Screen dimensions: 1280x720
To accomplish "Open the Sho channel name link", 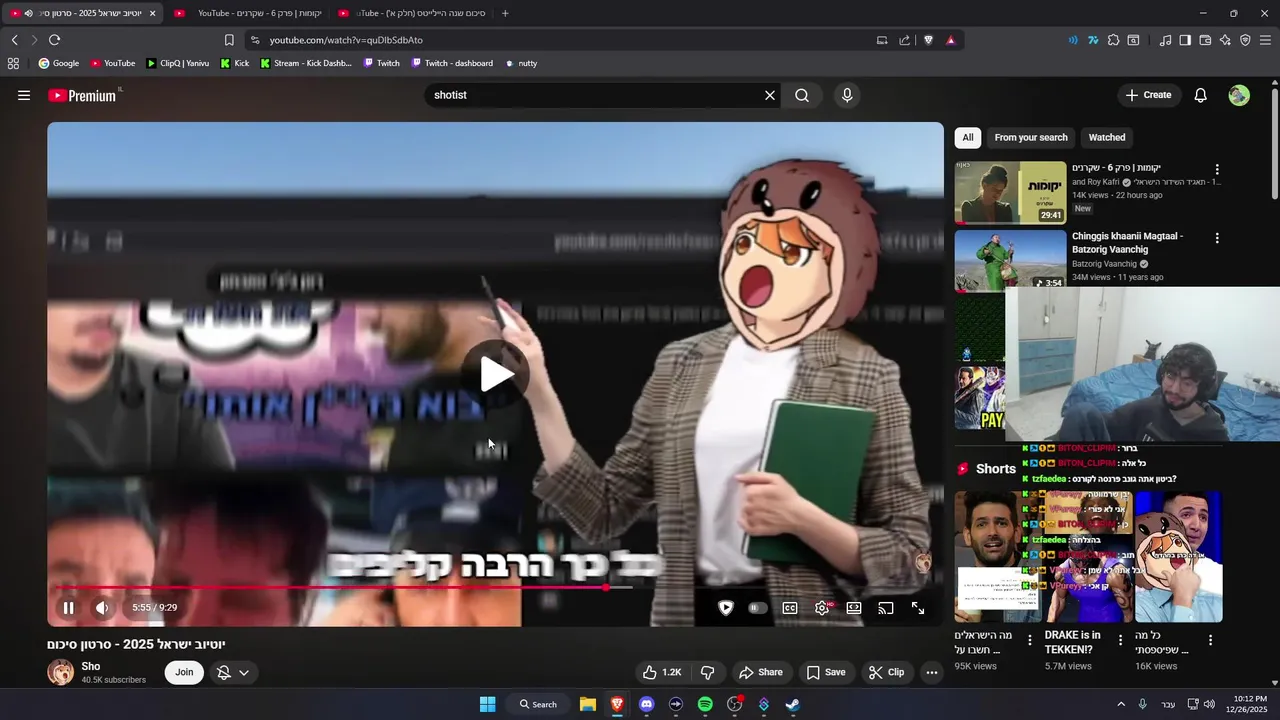I will tap(91, 666).
